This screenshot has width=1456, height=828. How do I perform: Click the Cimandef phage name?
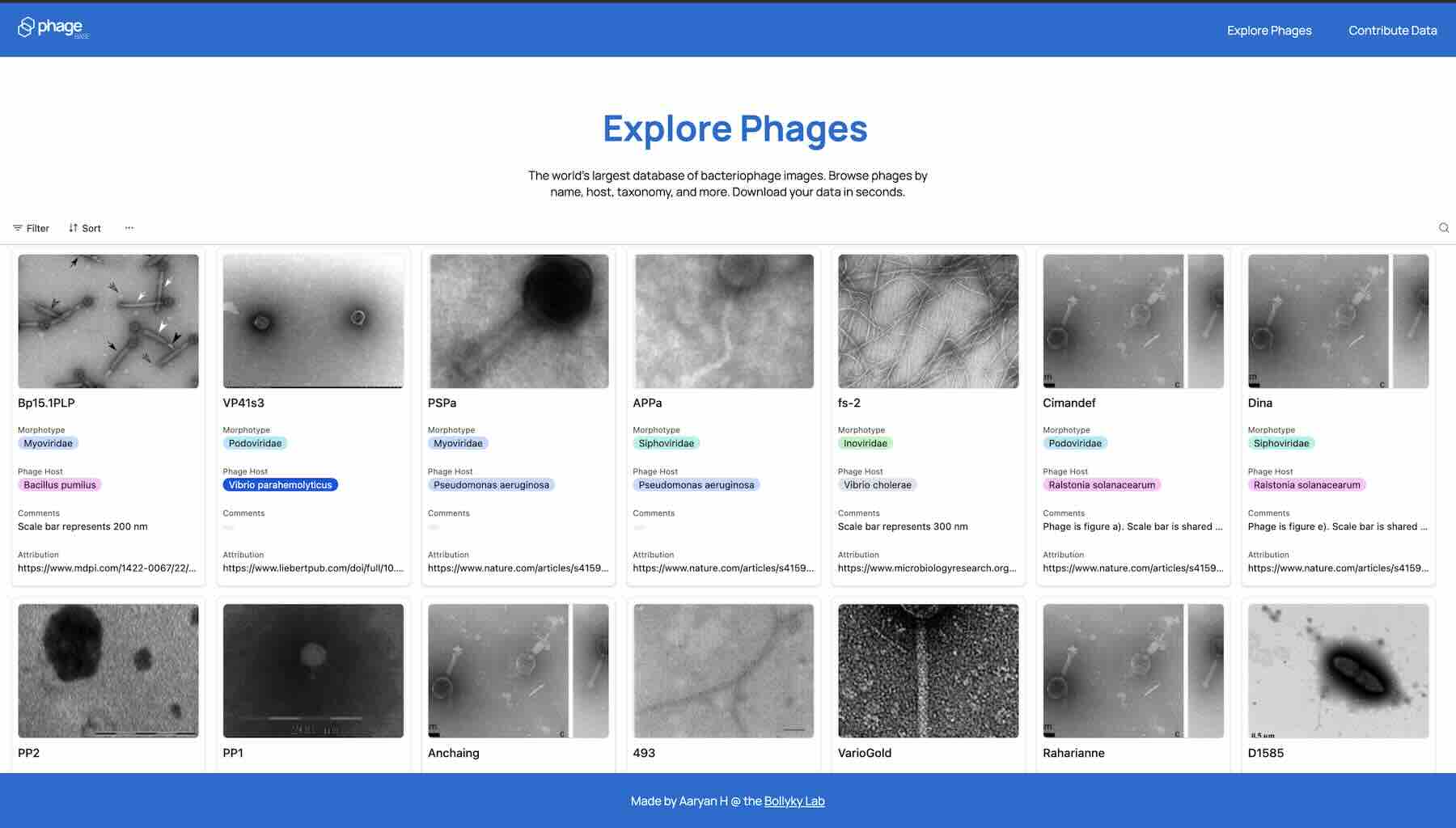pos(1069,403)
